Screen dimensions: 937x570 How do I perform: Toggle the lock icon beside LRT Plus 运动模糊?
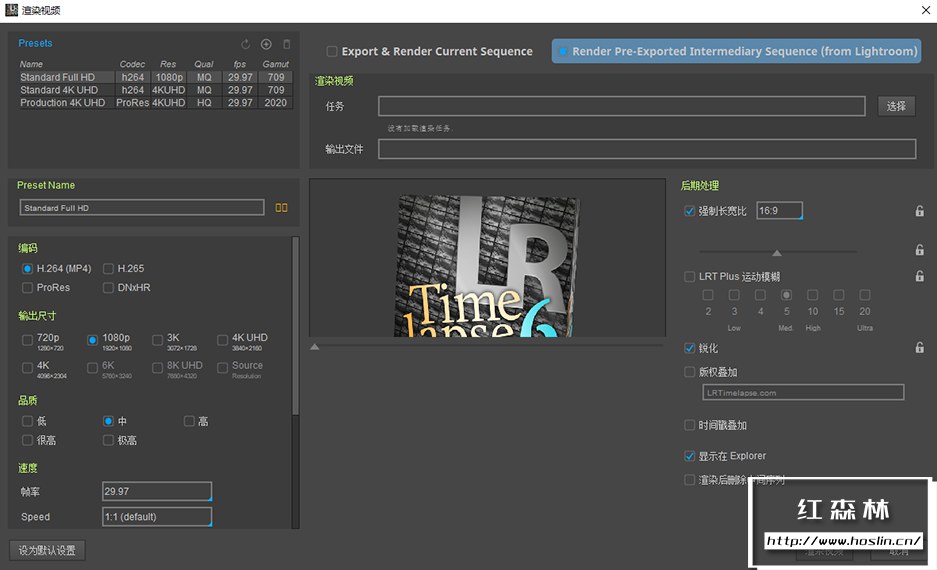(x=919, y=277)
